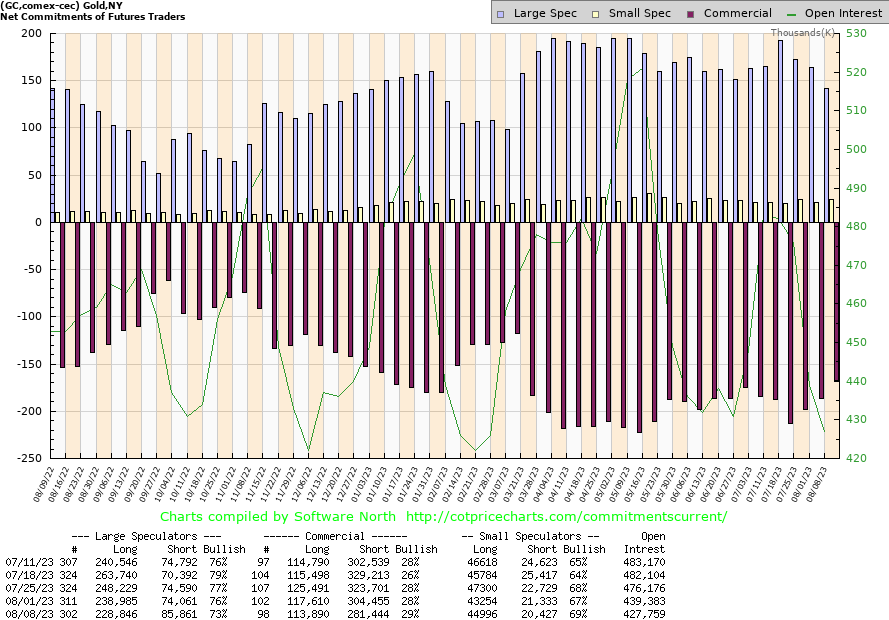Select the Open Interest legend label
The width and height of the screenshot is (889, 620).
coord(842,14)
